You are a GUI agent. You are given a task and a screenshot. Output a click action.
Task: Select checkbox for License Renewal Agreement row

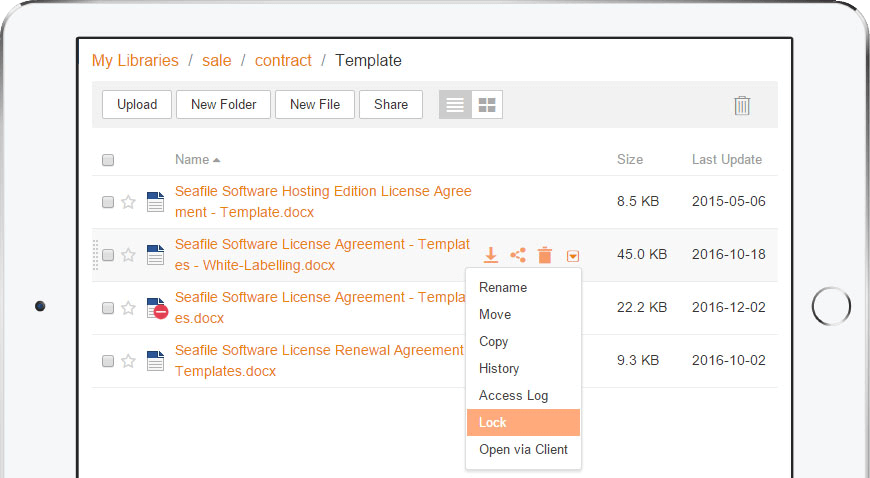[x=108, y=361]
